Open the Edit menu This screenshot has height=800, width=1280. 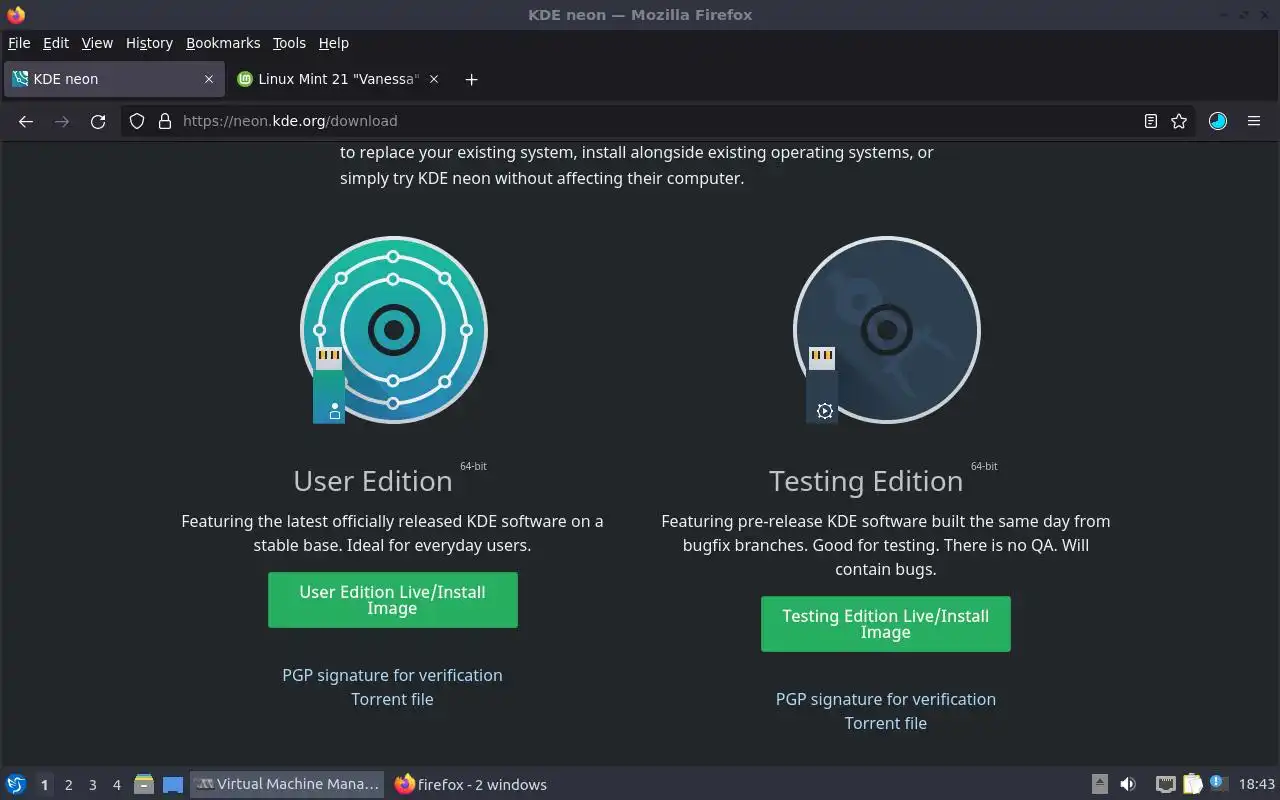coord(56,43)
